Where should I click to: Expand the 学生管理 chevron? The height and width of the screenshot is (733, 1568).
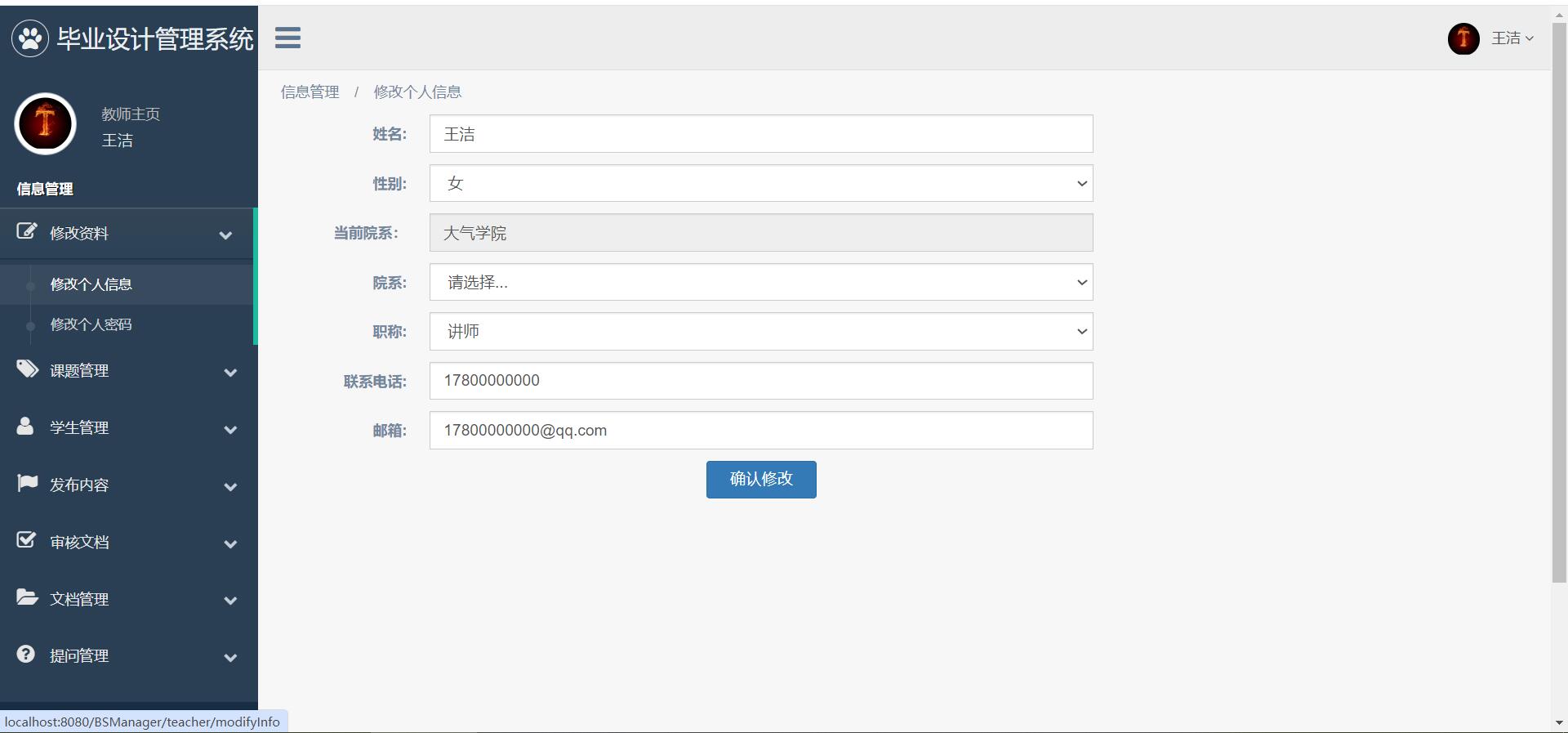click(x=230, y=430)
